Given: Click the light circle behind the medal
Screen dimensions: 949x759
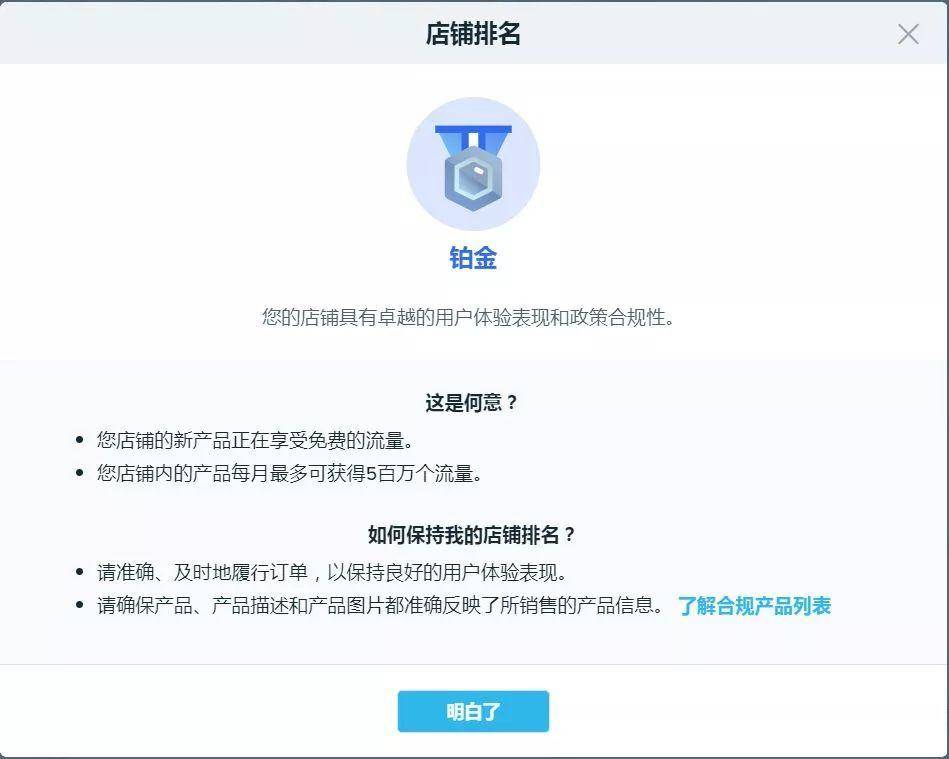Looking at the screenshot, I should (473, 164).
